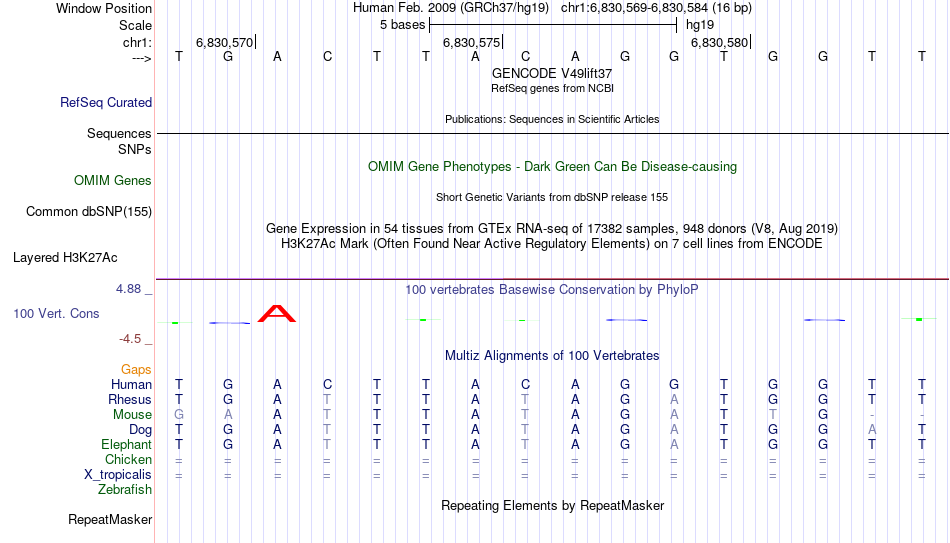950x543 pixels.
Task: Click the GTEx Gene Expression track title
Action: point(552,228)
